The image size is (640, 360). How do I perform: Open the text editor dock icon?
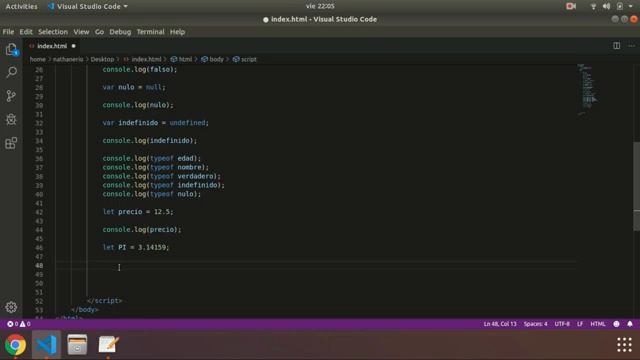(x=108, y=345)
